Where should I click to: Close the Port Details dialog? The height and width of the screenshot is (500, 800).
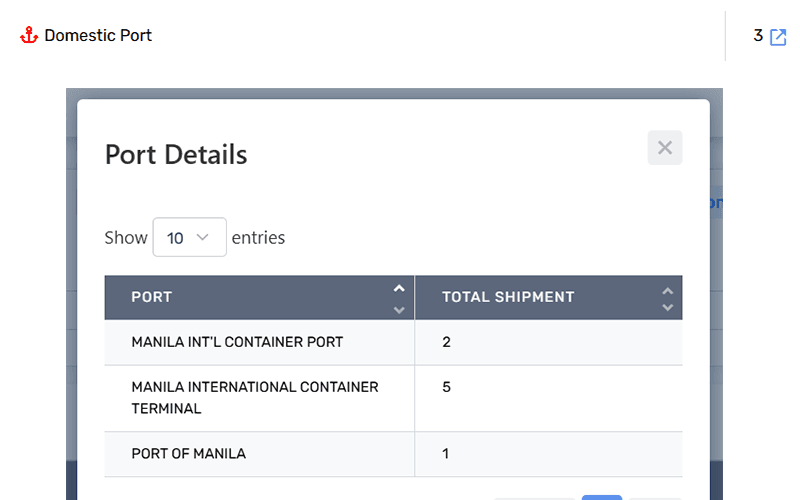coord(664,148)
